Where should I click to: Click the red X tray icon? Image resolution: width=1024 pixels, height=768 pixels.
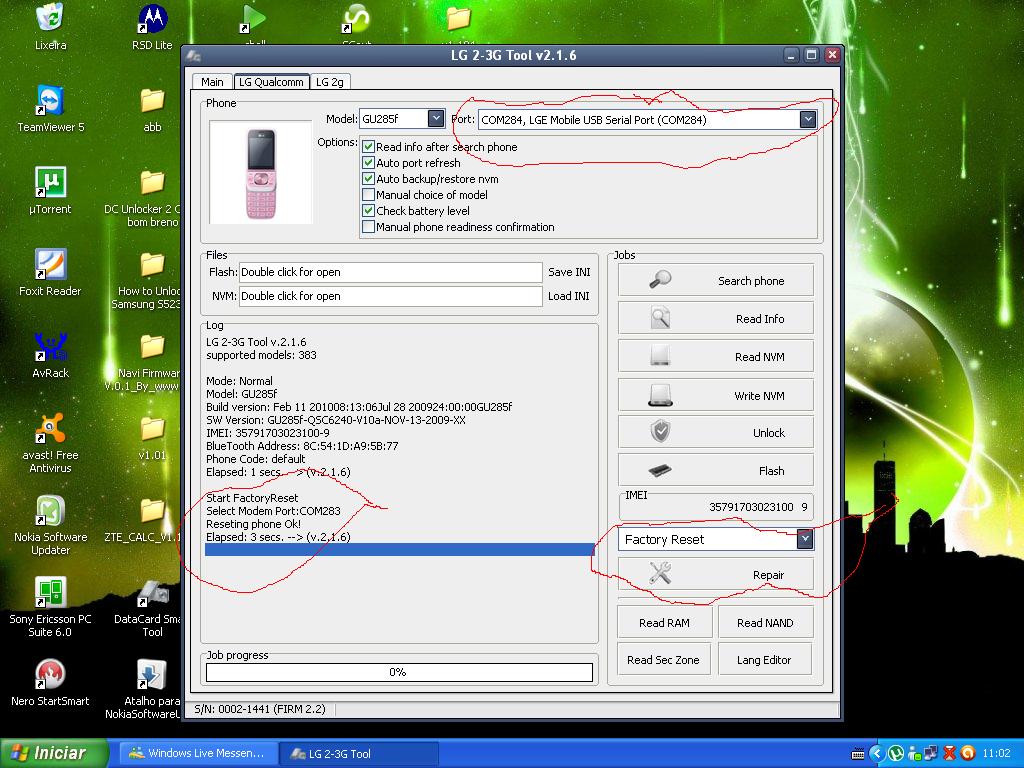[950, 754]
